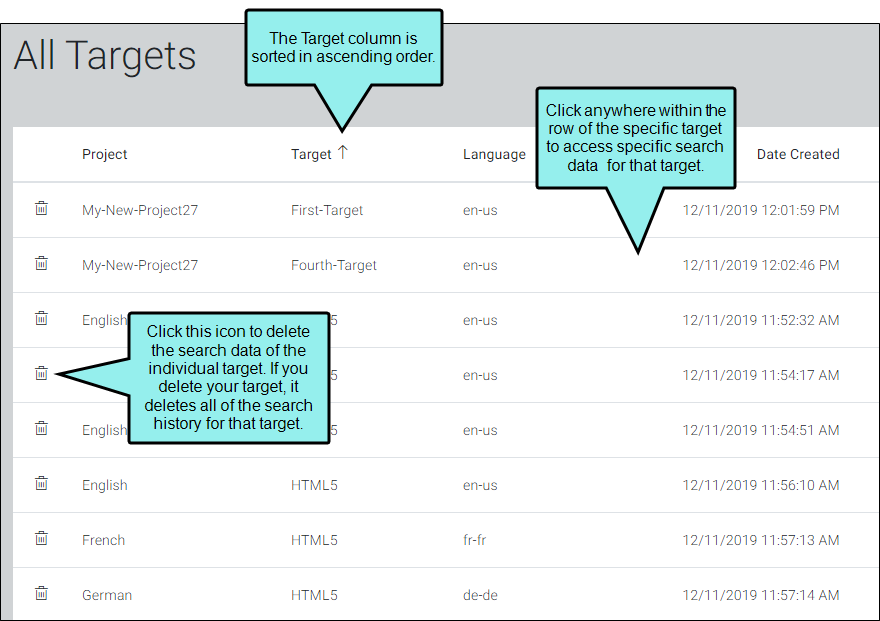Open My-New-Project27 First-Target row

(446, 210)
